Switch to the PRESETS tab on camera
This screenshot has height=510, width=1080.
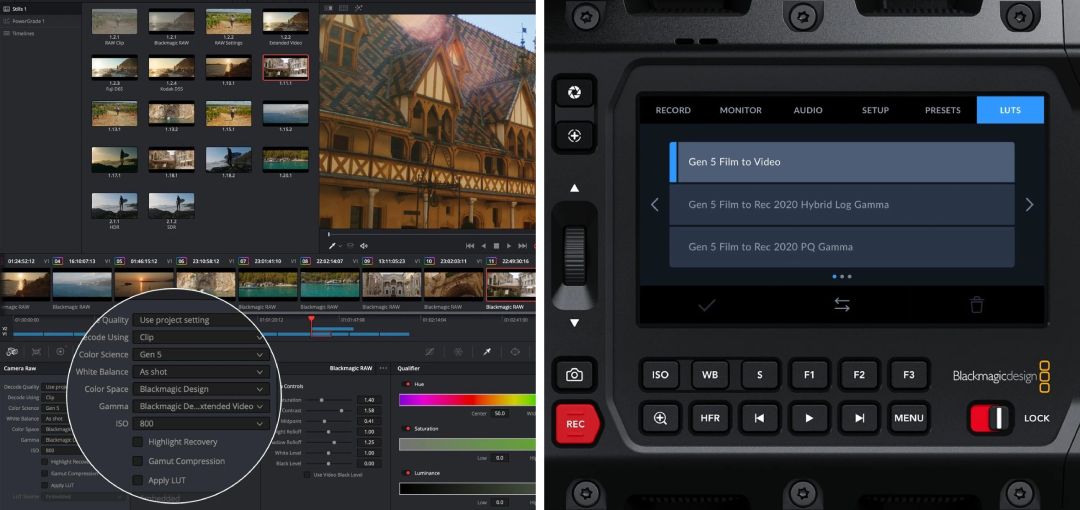click(943, 110)
